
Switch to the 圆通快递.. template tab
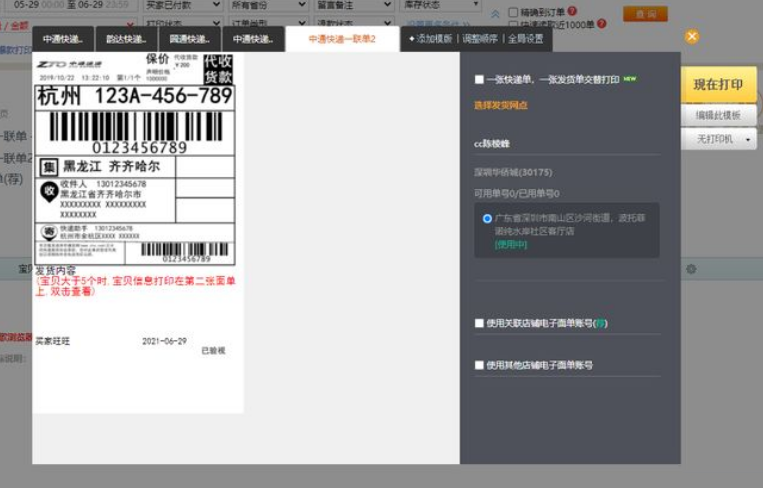pyautogui.click(x=190, y=39)
